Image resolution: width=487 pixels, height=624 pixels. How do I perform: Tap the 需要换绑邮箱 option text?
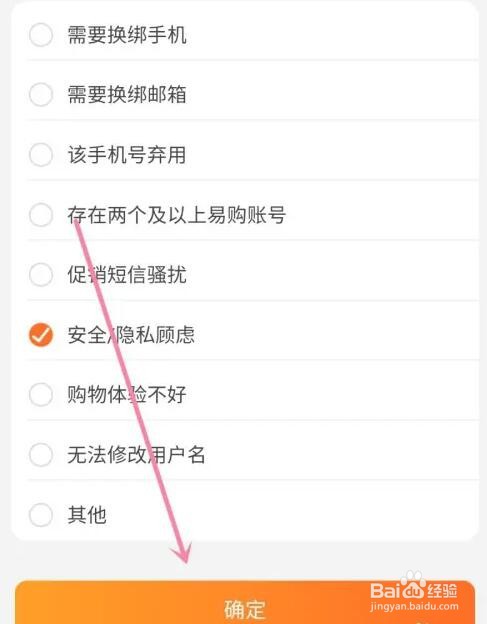tap(127, 95)
